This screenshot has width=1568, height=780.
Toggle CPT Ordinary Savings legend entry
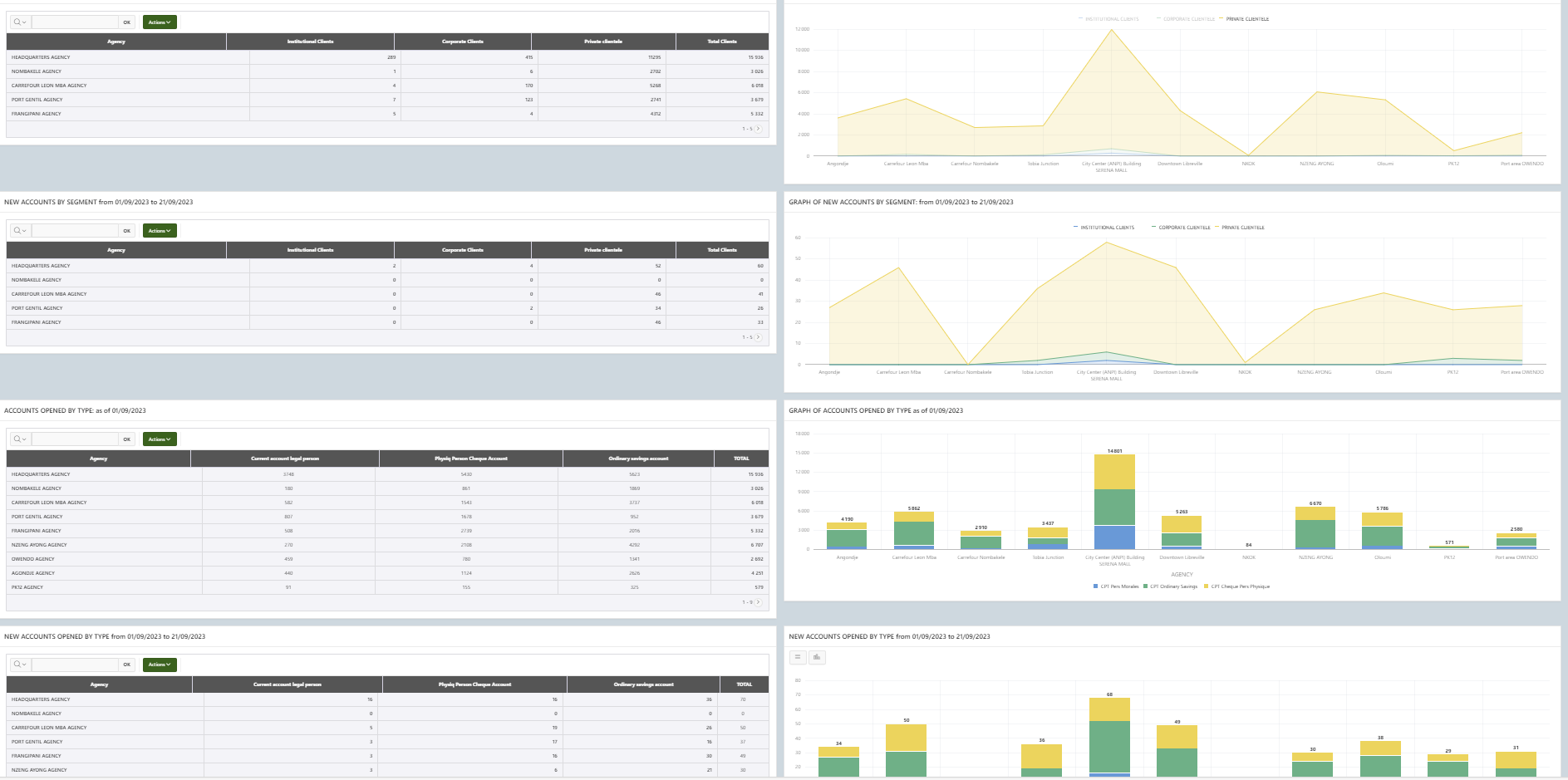[x=1171, y=586]
